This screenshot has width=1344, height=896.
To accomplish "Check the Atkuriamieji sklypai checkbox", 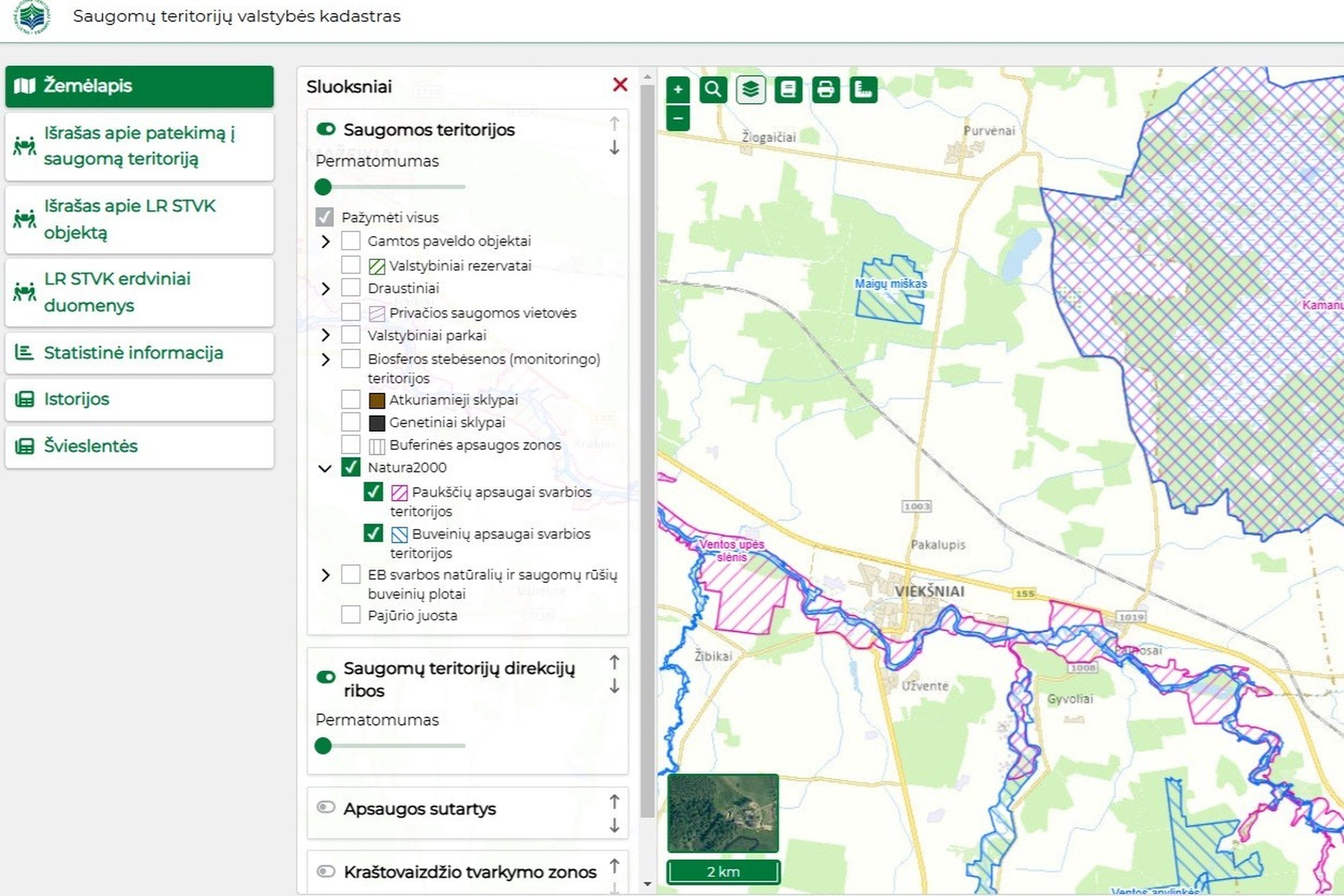I will 351,399.
